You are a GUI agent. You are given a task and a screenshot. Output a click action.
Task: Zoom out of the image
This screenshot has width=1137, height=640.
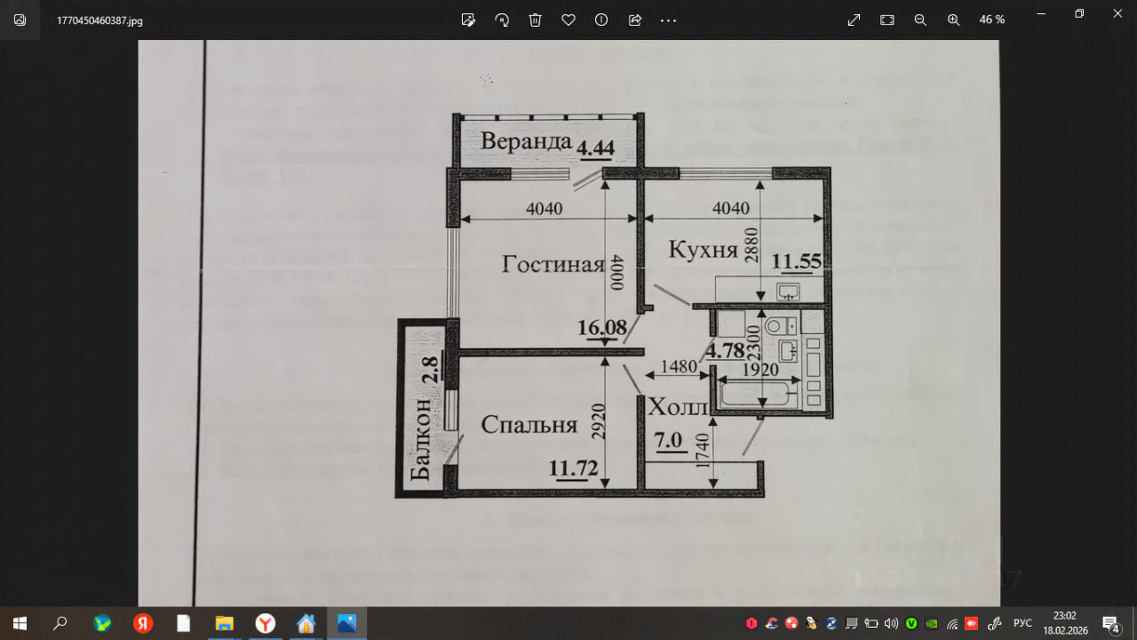(x=920, y=20)
